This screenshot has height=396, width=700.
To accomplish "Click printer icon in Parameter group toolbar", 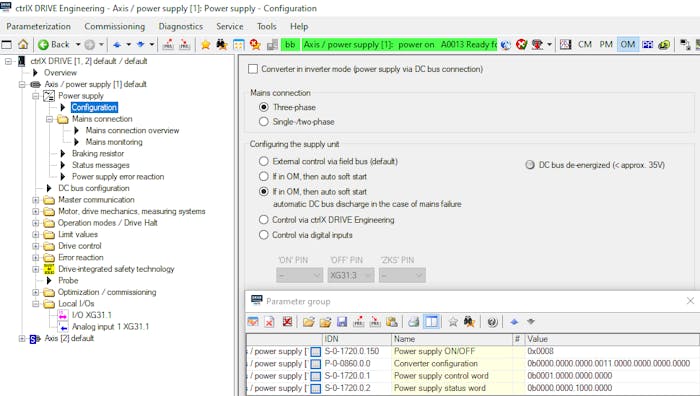I will coord(414,321).
